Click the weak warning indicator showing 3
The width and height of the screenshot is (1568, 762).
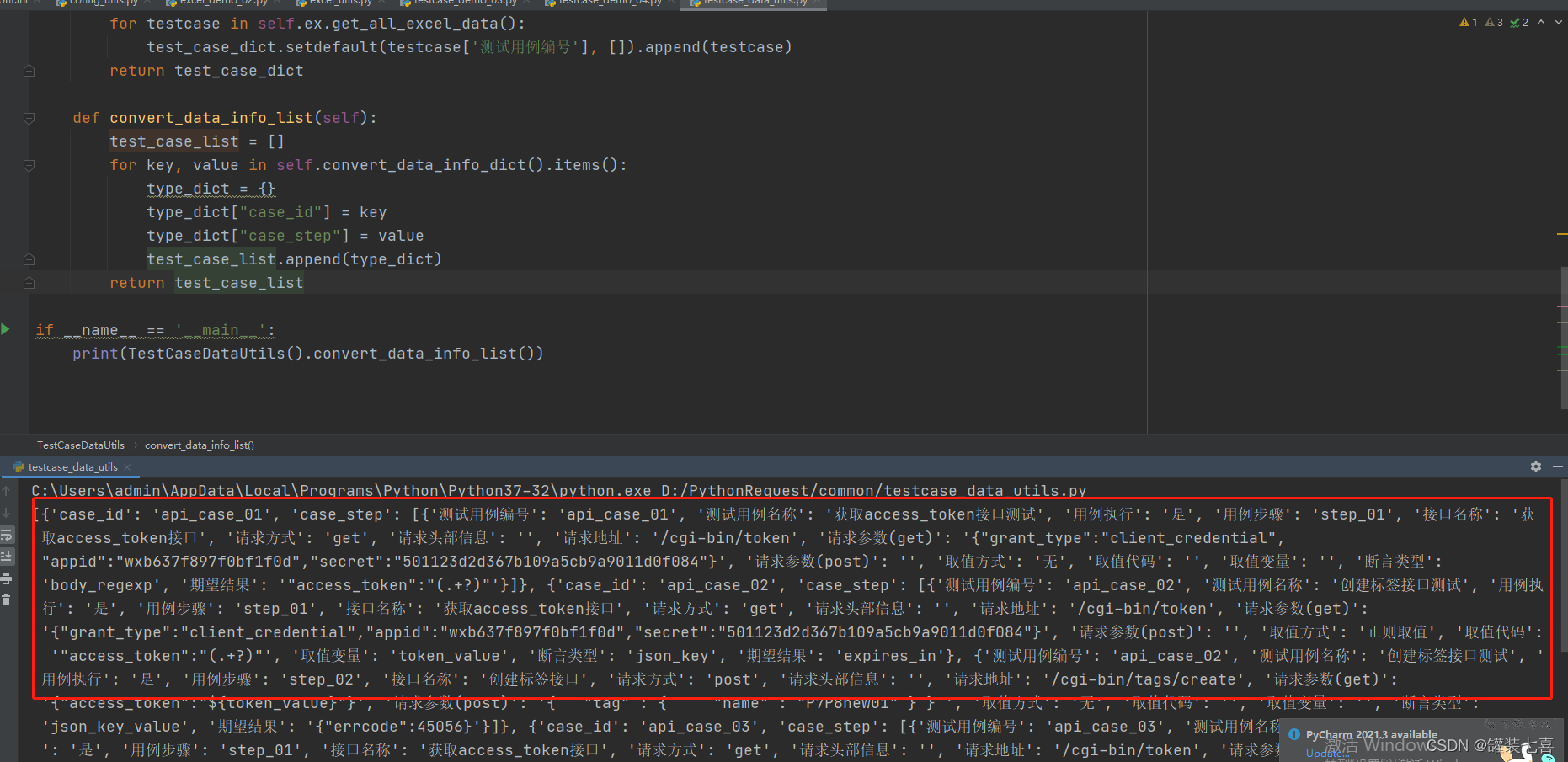pyautogui.click(x=1494, y=23)
